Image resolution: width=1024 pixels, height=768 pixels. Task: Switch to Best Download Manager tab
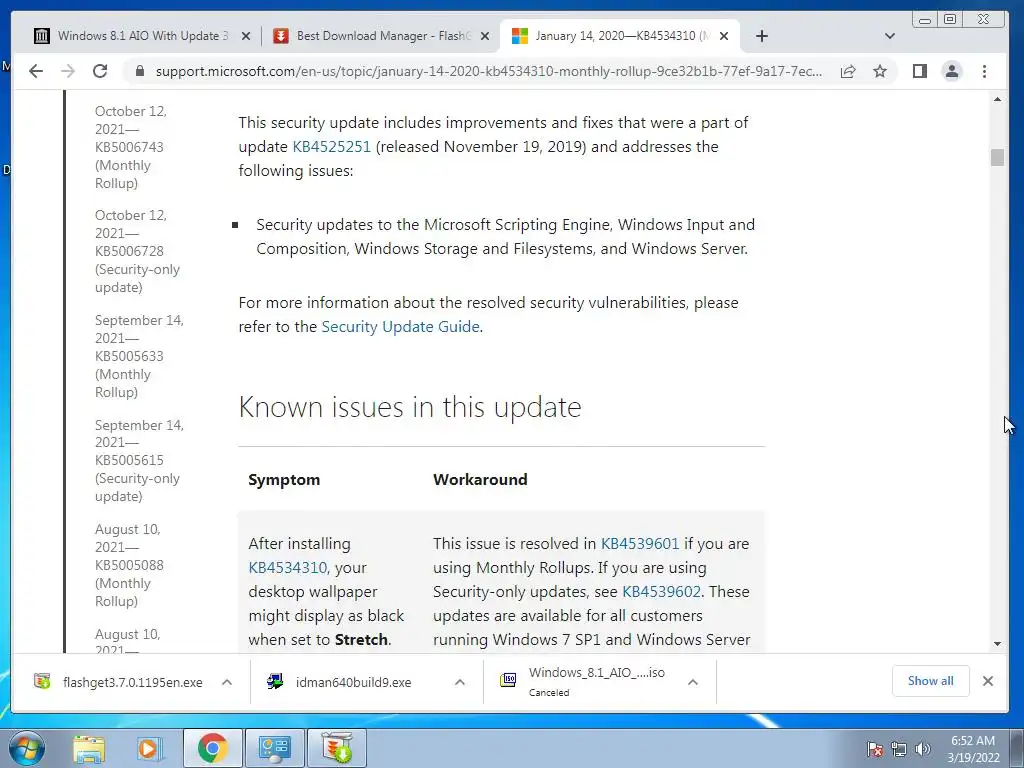382,36
